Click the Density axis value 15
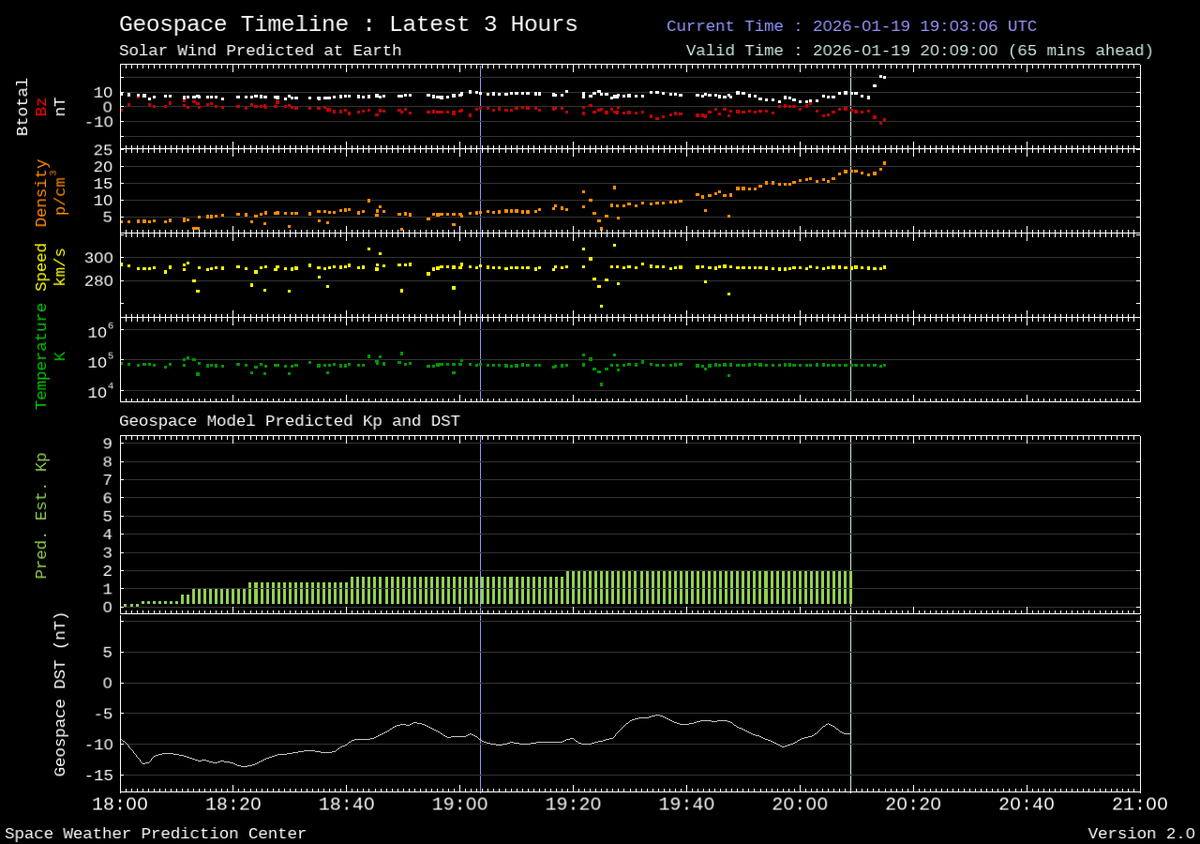 pos(103,183)
